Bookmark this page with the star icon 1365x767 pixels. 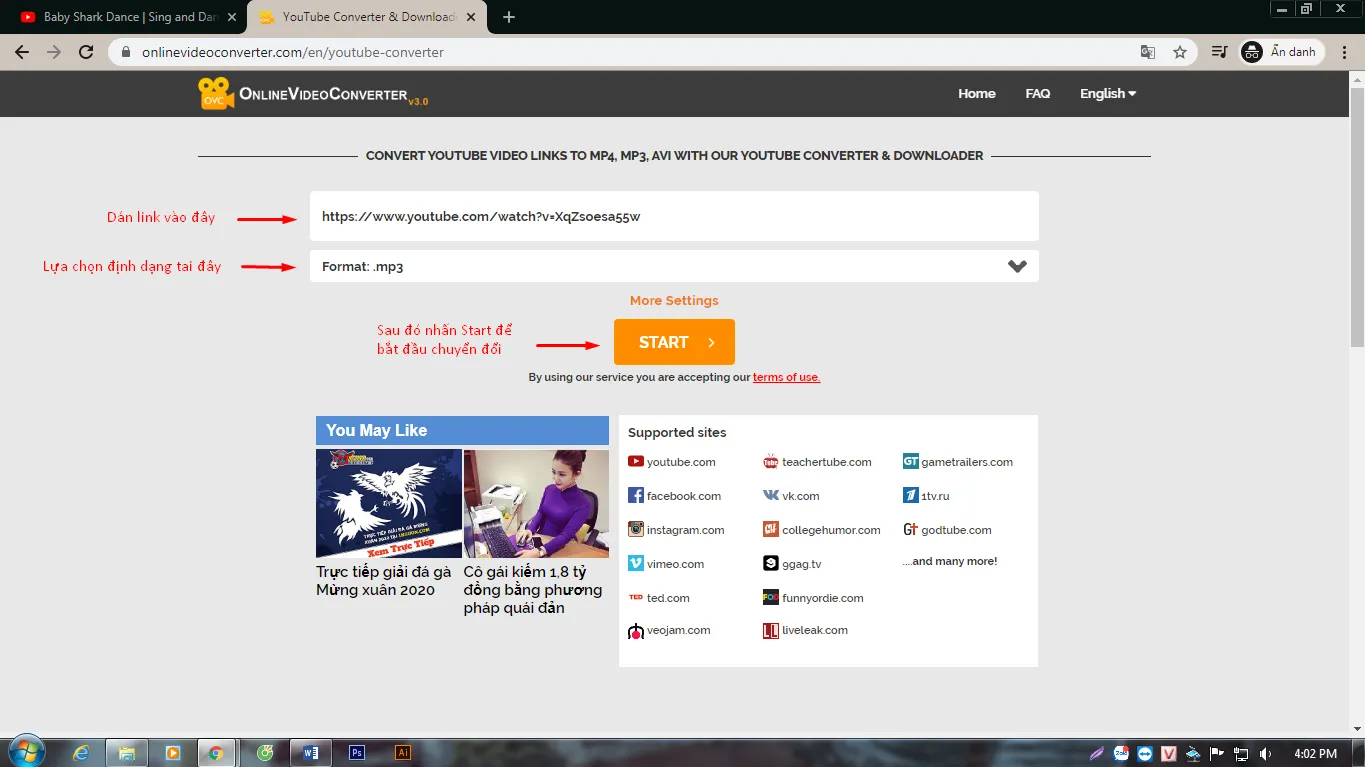tap(1180, 52)
